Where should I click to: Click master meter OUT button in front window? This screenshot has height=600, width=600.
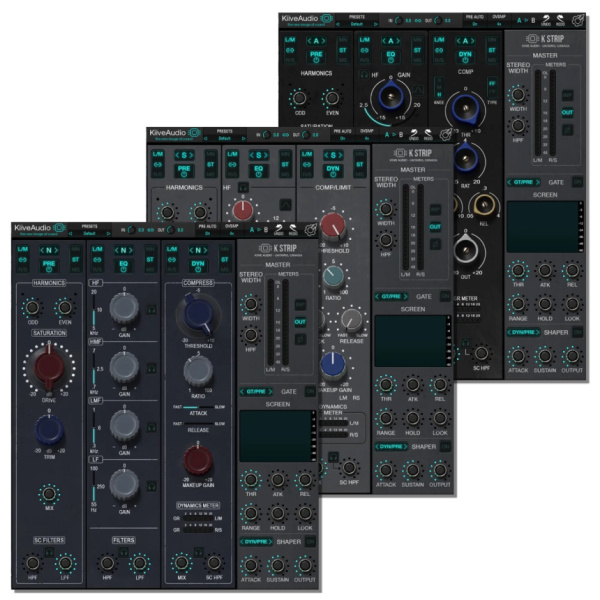[x=300, y=322]
